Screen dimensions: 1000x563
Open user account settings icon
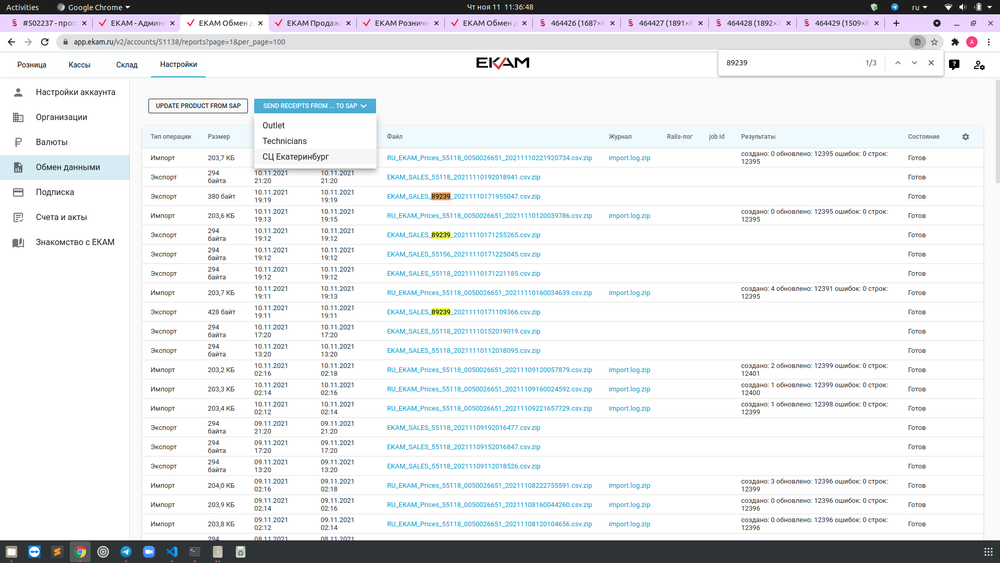979,64
